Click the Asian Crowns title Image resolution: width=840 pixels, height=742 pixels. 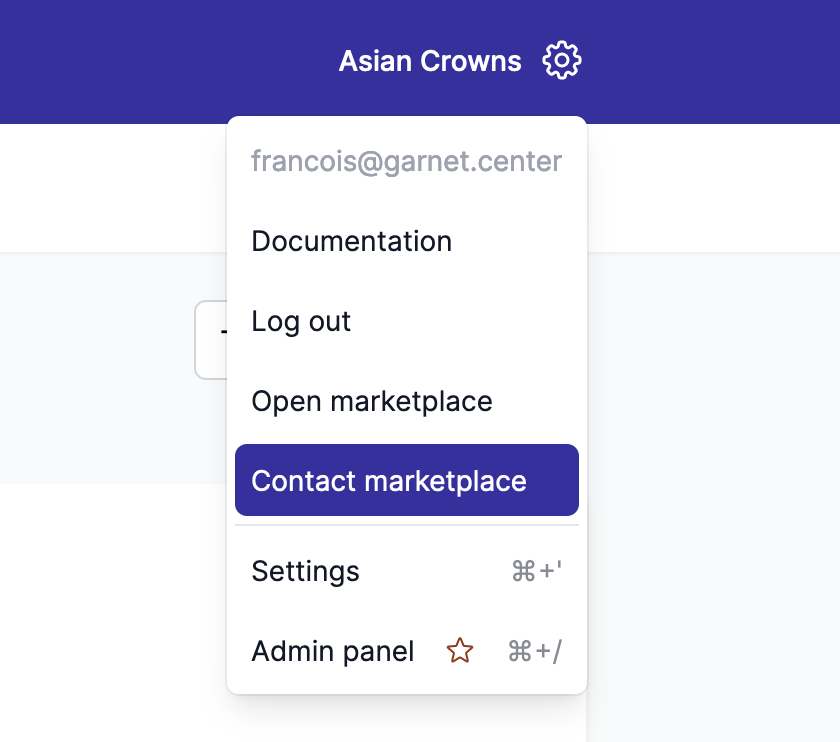(x=430, y=61)
